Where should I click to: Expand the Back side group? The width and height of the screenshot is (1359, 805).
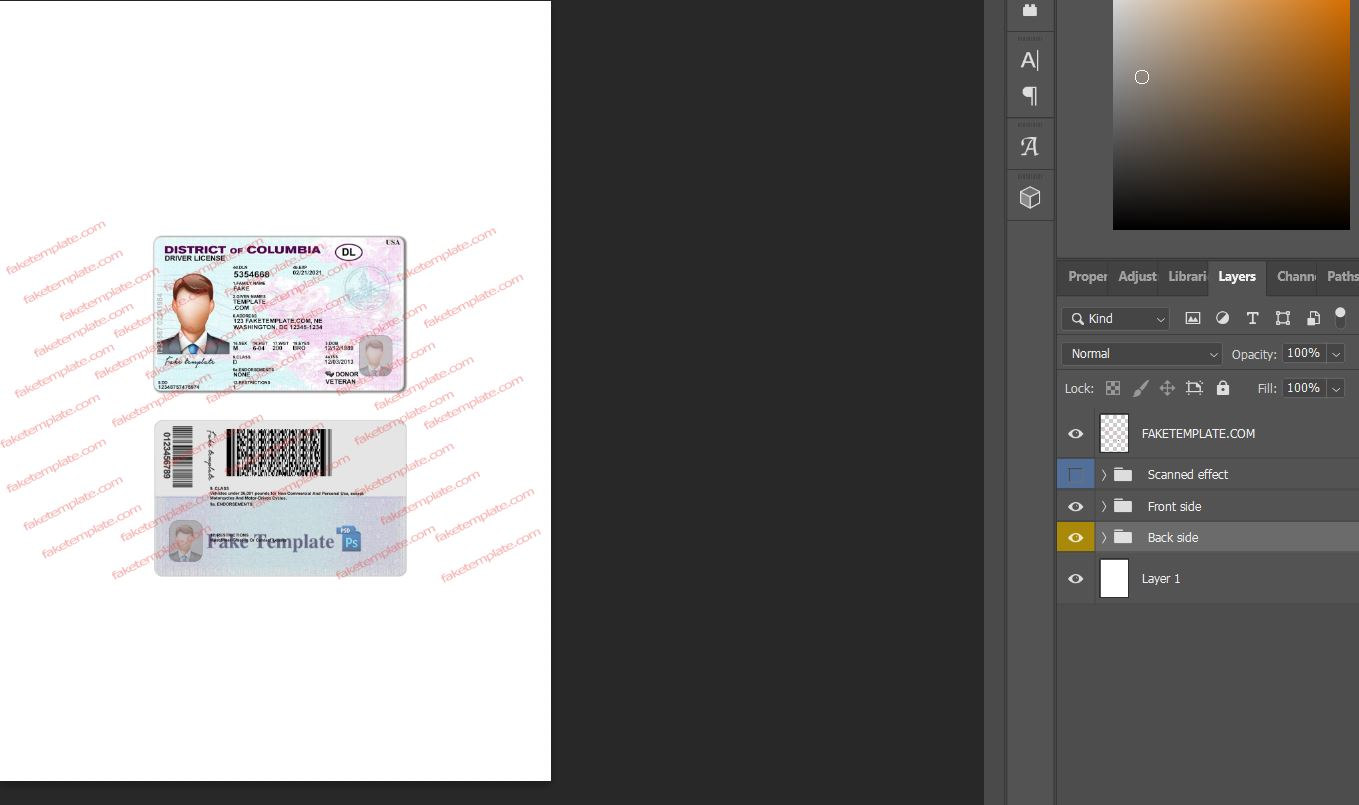(1103, 537)
